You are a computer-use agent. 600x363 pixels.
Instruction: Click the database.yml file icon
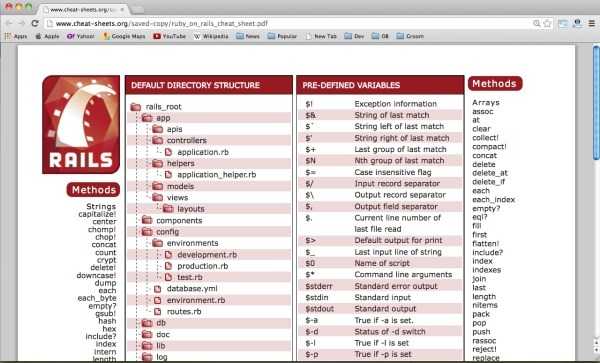[x=158, y=288]
